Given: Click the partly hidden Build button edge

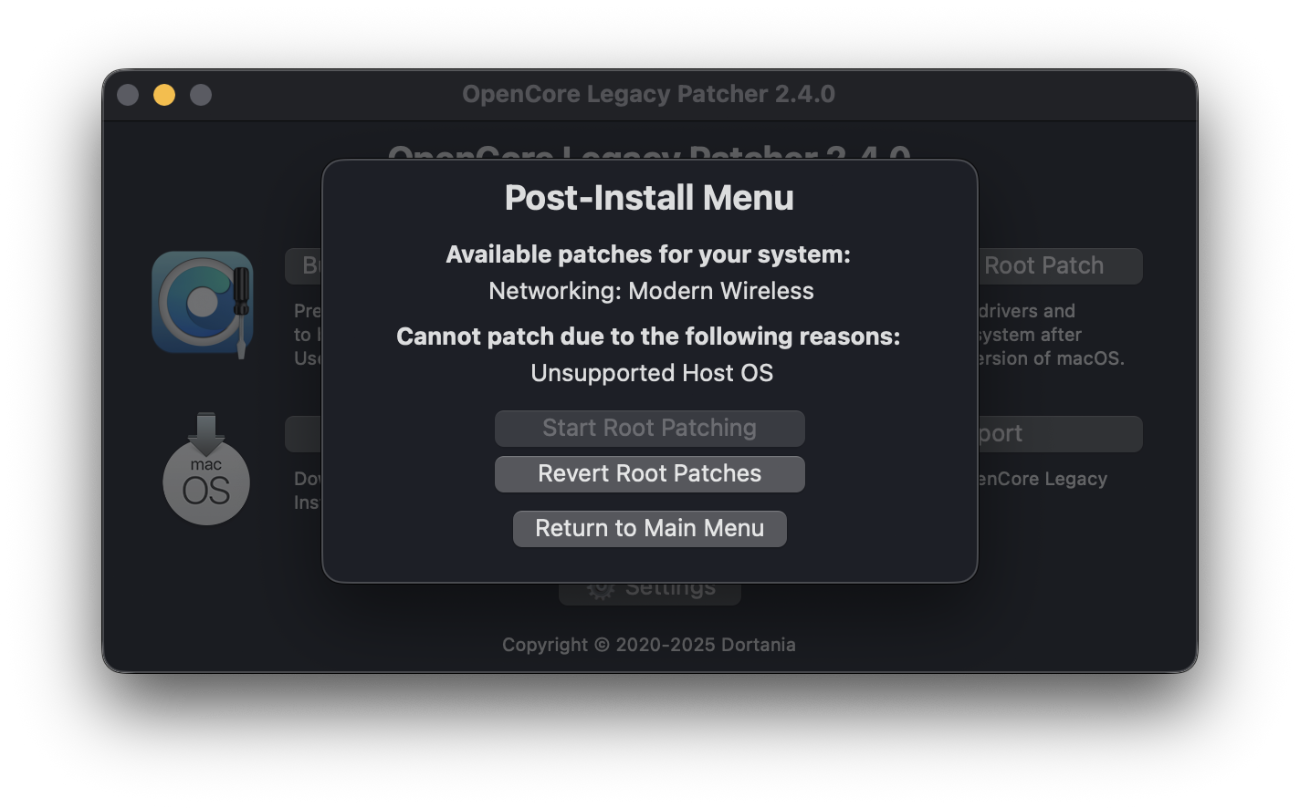Looking at the screenshot, I should tap(304, 267).
